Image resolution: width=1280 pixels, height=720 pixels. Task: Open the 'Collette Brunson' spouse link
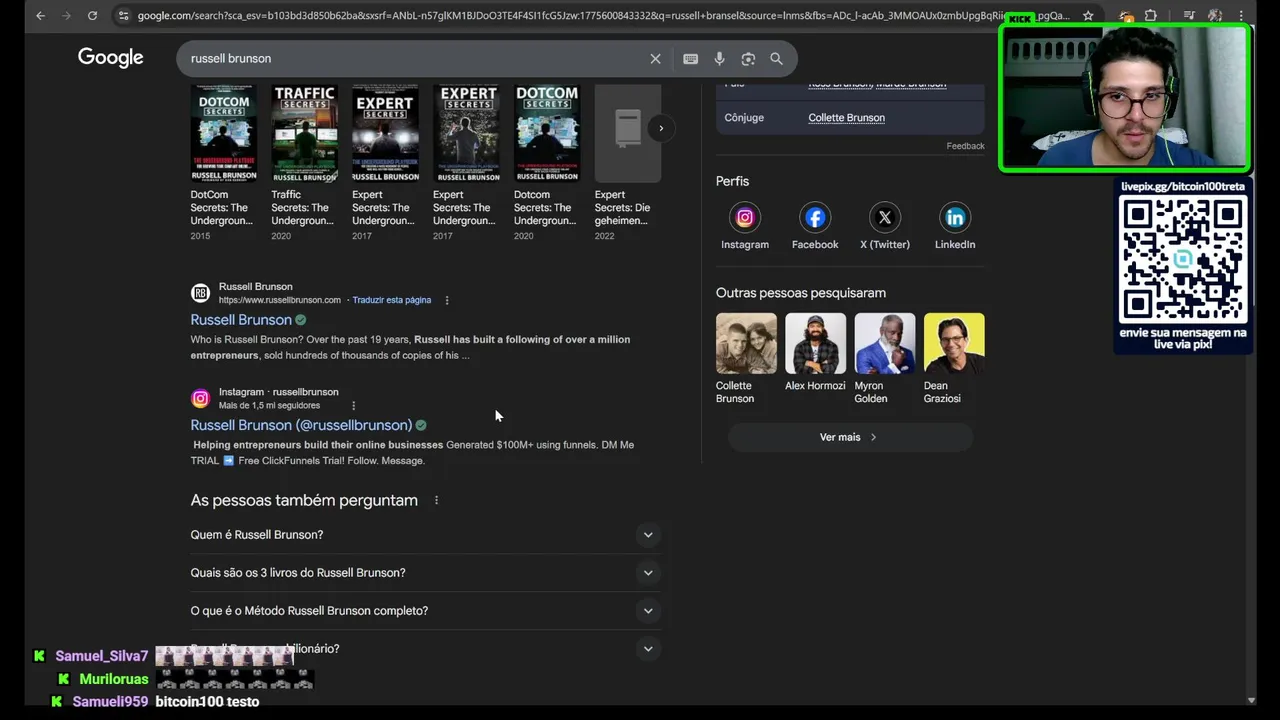click(x=846, y=118)
